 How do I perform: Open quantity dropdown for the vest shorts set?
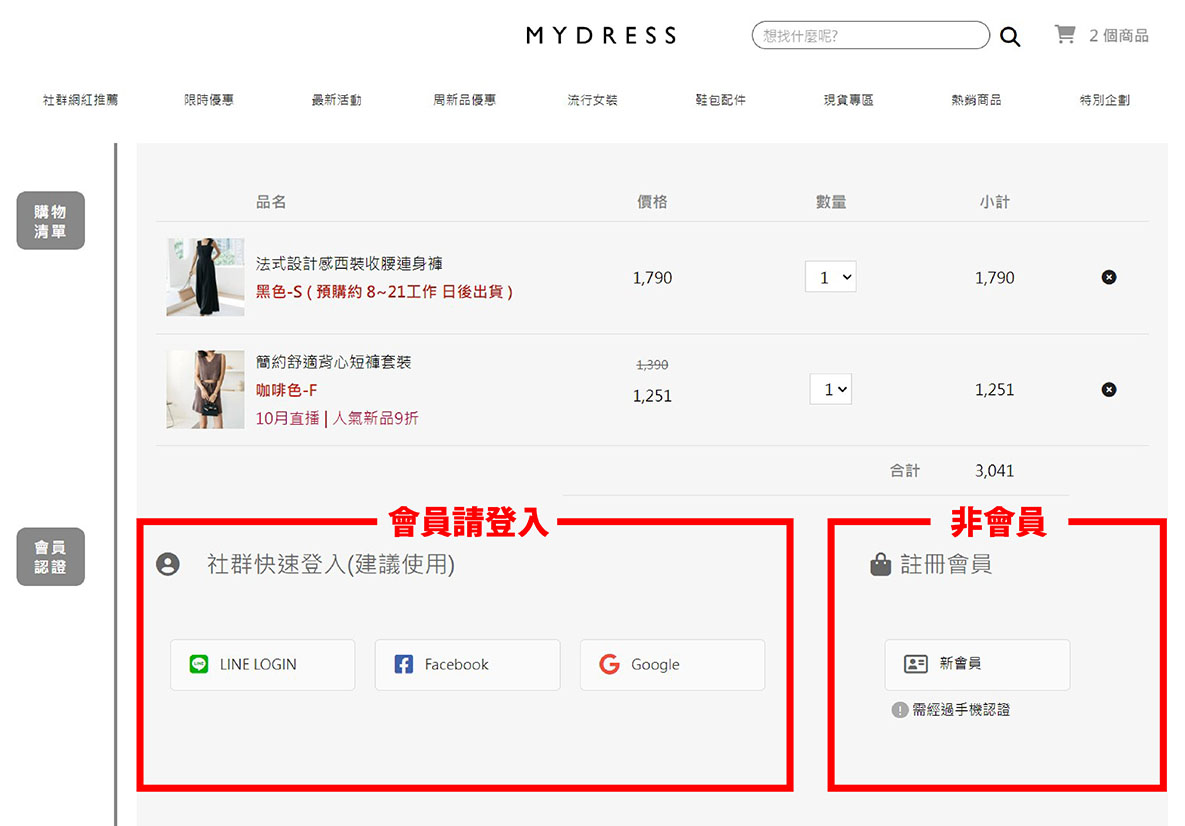pyautogui.click(x=831, y=389)
